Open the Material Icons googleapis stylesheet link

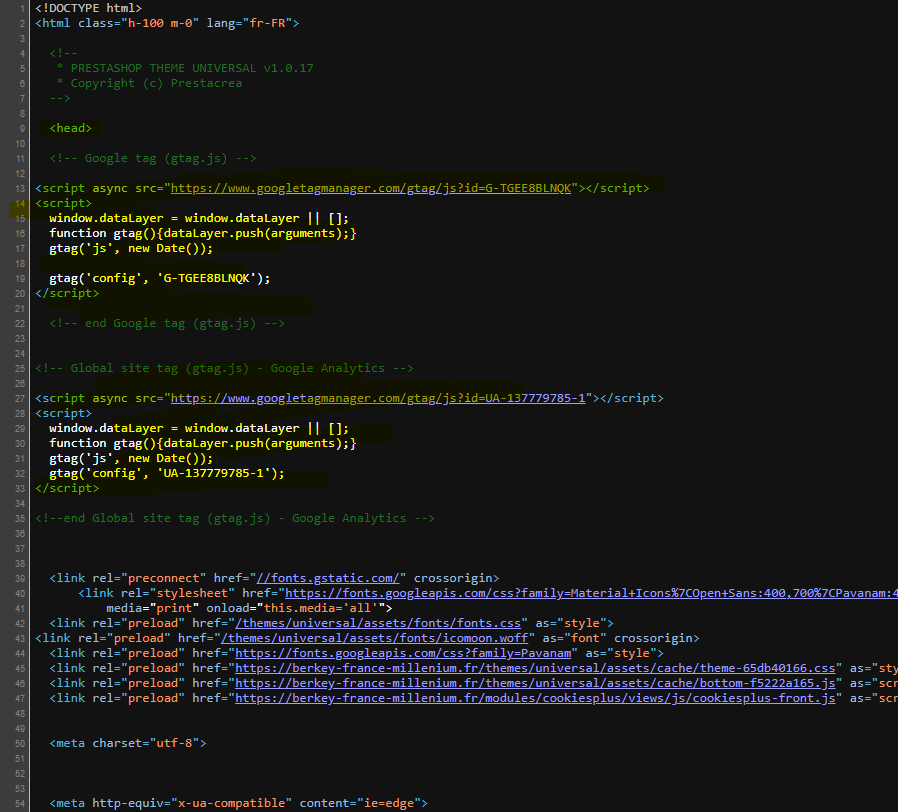click(x=591, y=593)
